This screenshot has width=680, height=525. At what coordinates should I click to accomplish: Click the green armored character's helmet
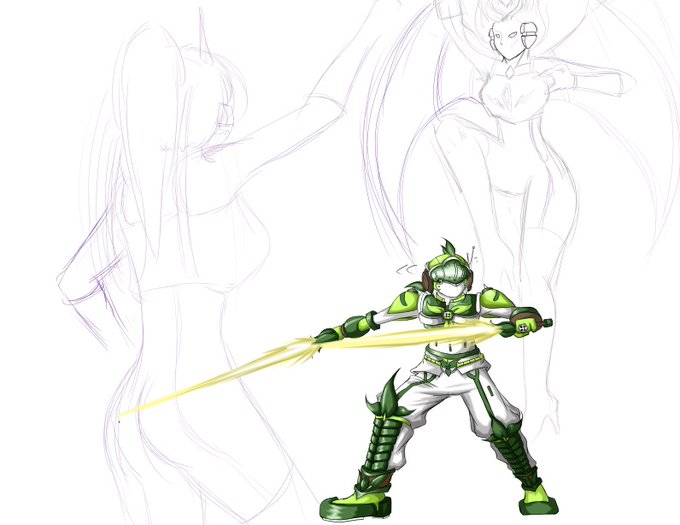[448, 271]
